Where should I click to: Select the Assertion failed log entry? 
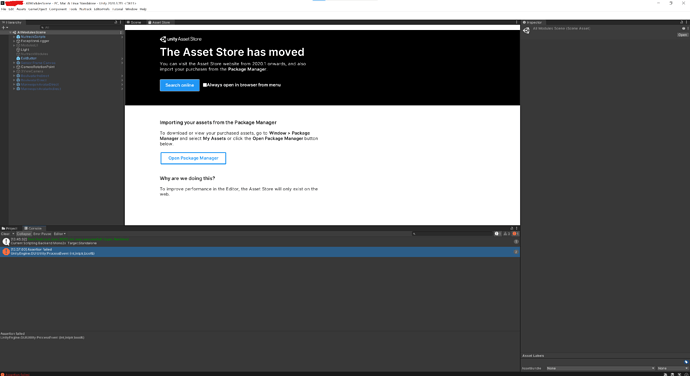pyautogui.click(x=260, y=252)
